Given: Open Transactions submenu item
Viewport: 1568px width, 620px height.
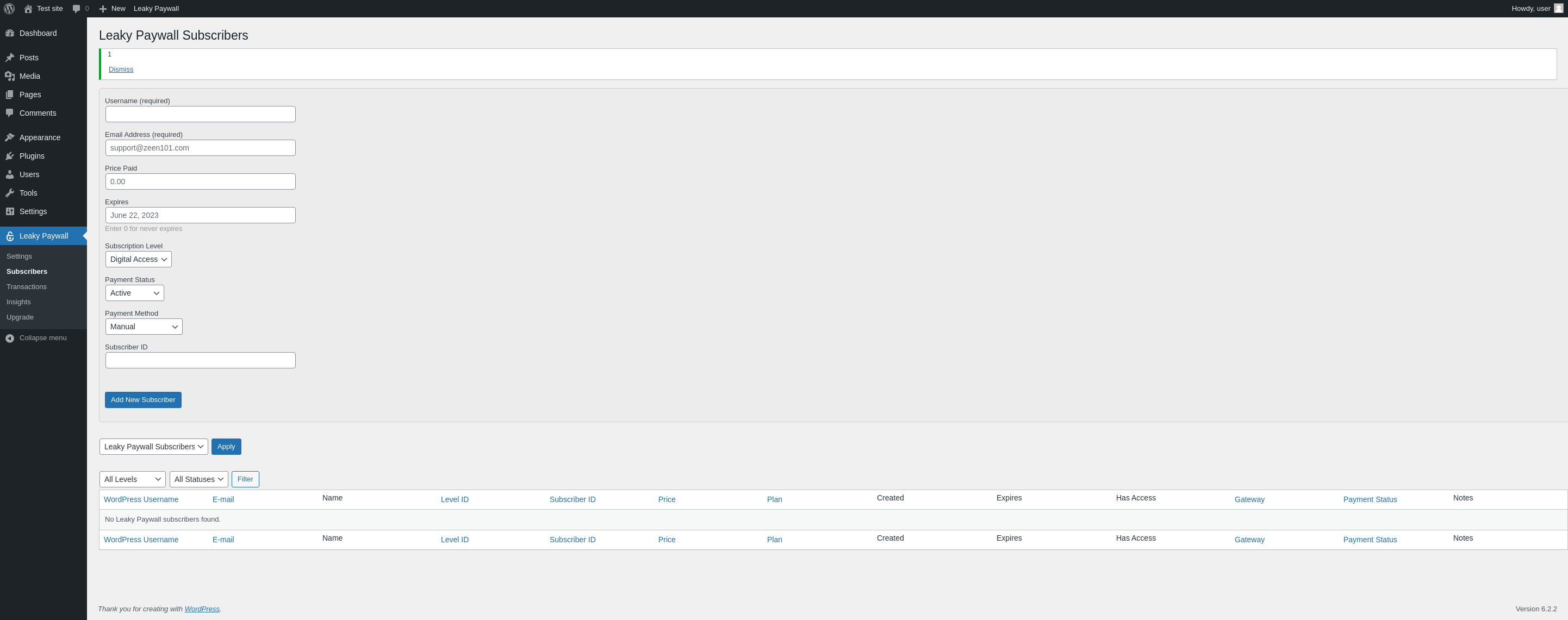Looking at the screenshot, I should point(26,286).
